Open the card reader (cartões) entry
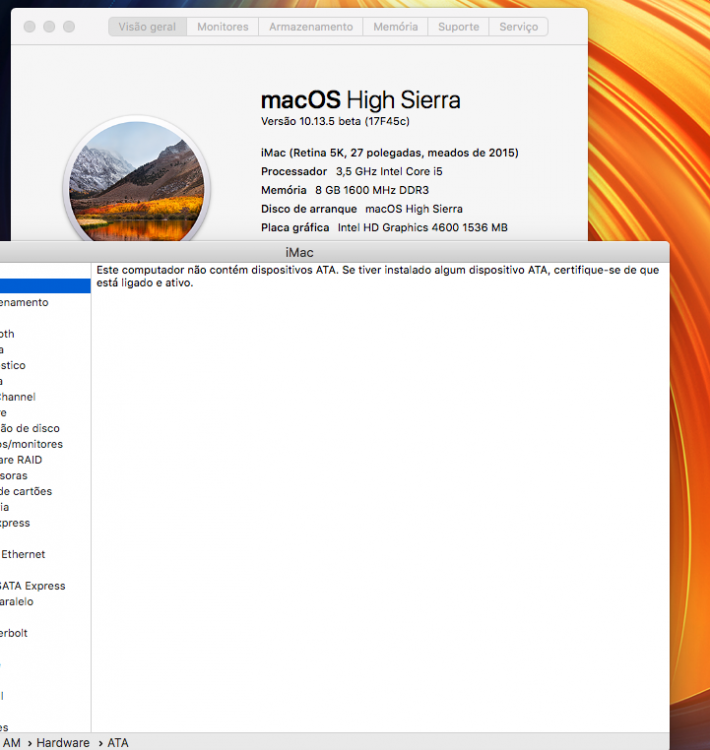 [26, 492]
